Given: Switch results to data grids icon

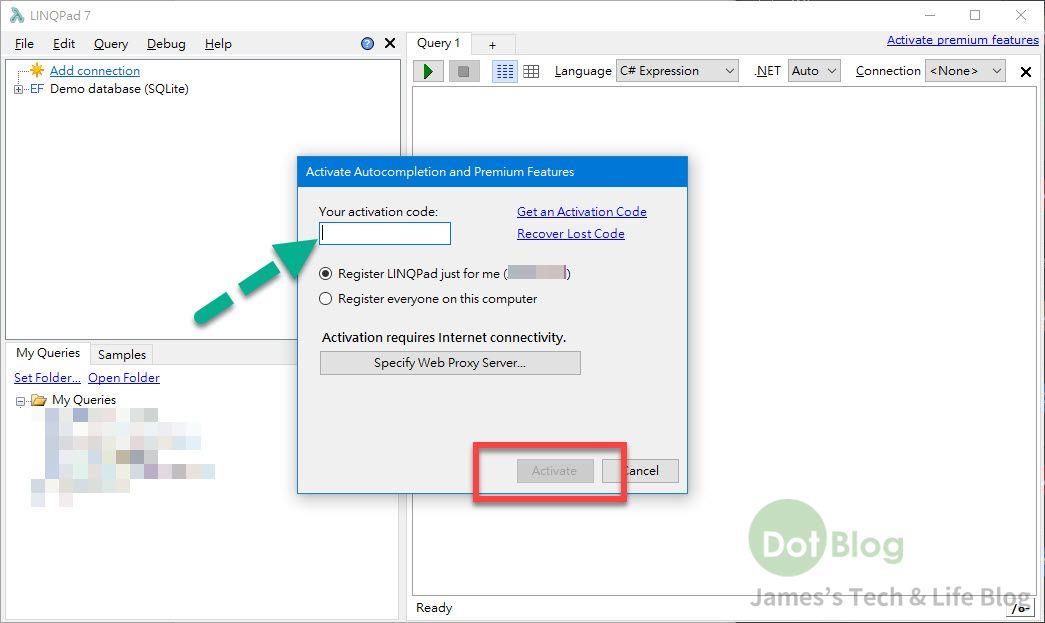Looking at the screenshot, I should pyautogui.click(x=532, y=71).
